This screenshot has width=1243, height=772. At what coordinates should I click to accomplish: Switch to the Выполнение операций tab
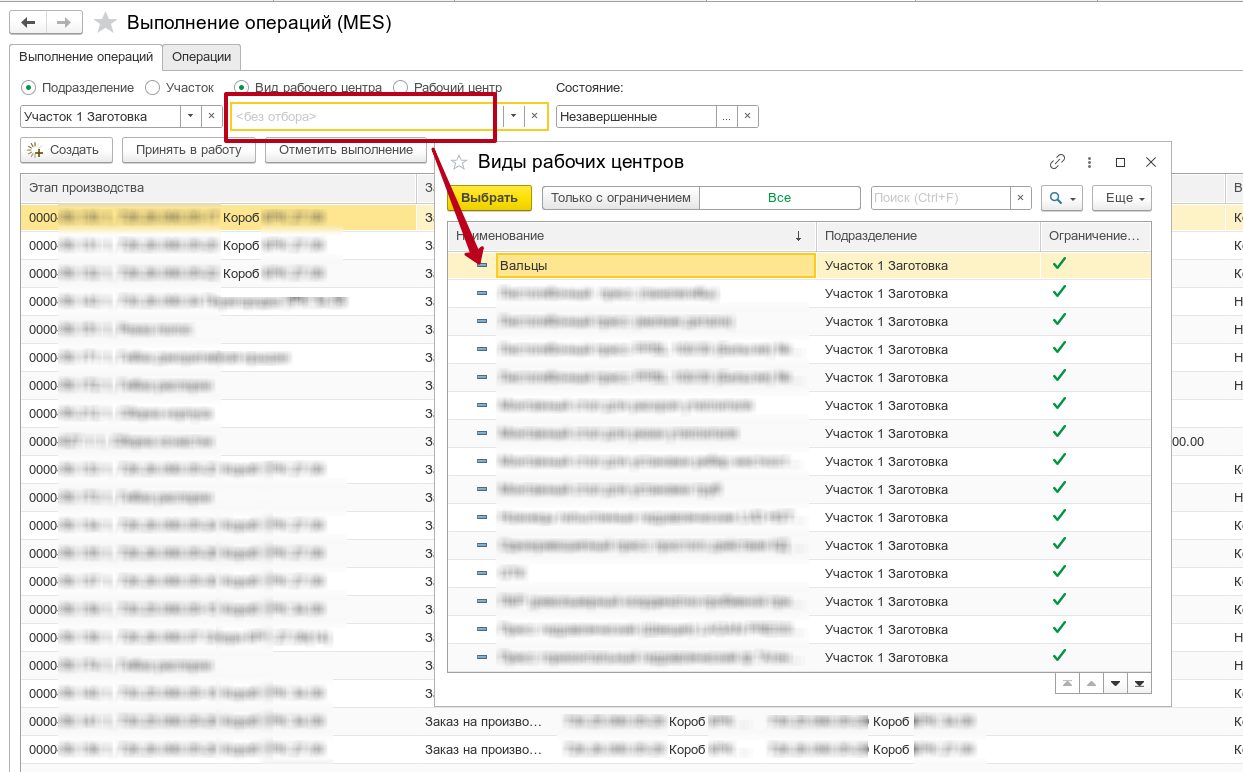tap(85, 57)
